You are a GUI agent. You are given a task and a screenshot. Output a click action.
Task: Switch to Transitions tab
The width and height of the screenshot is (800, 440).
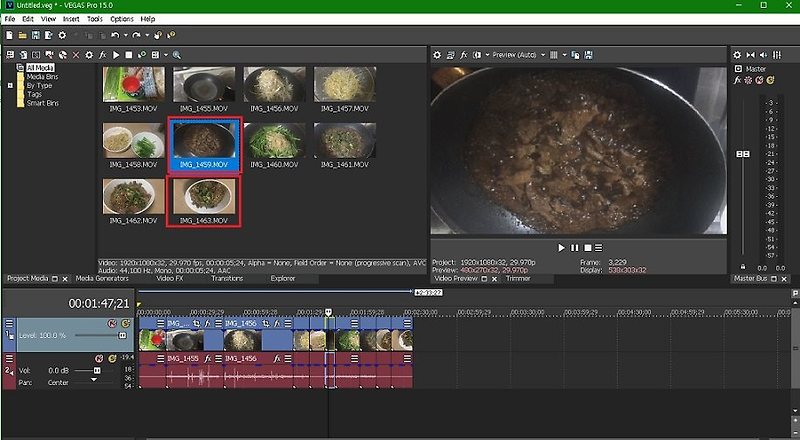227,278
